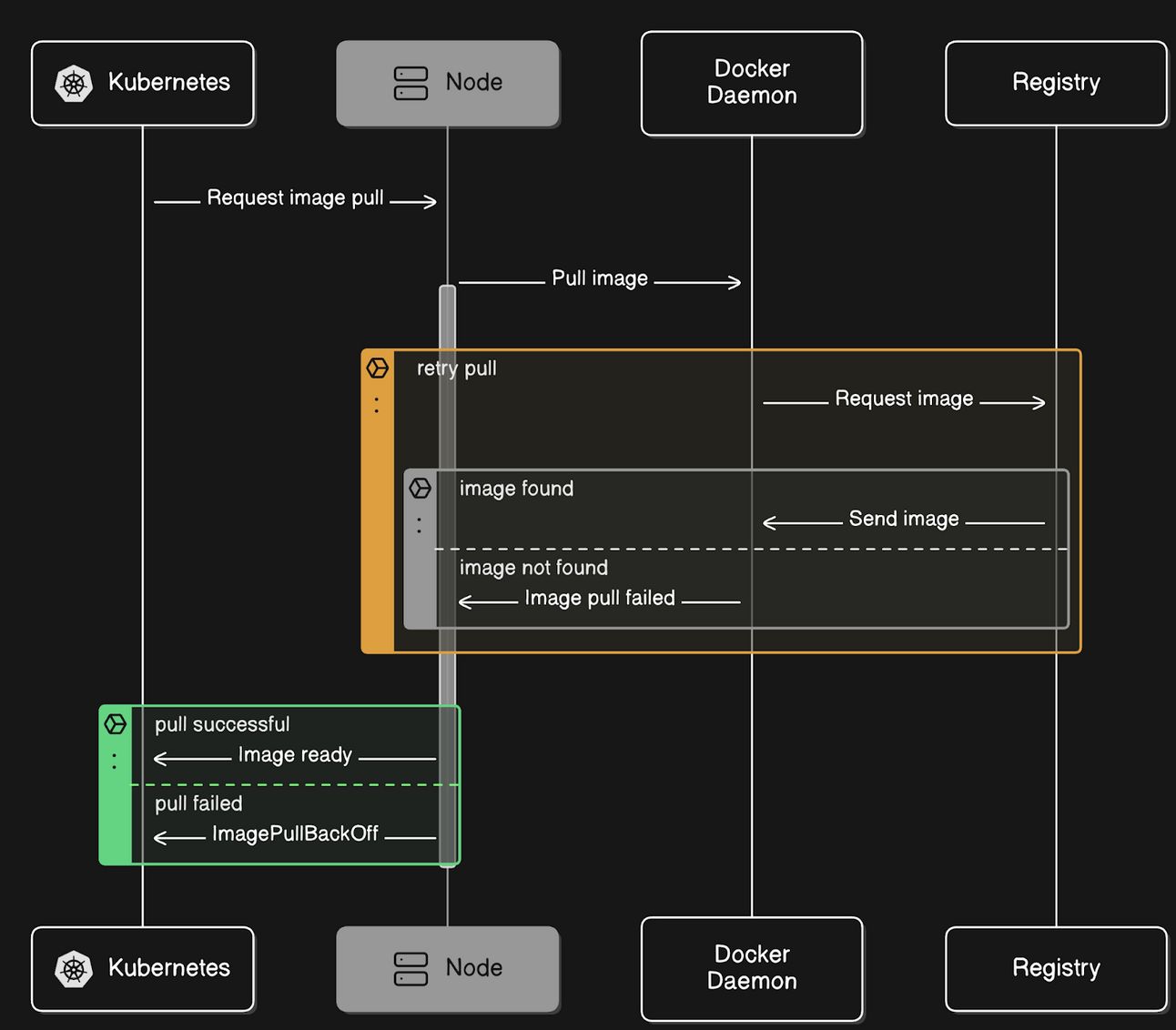Select the server icon in the footer Node box
1176x1030 pixels.
coord(411,969)
